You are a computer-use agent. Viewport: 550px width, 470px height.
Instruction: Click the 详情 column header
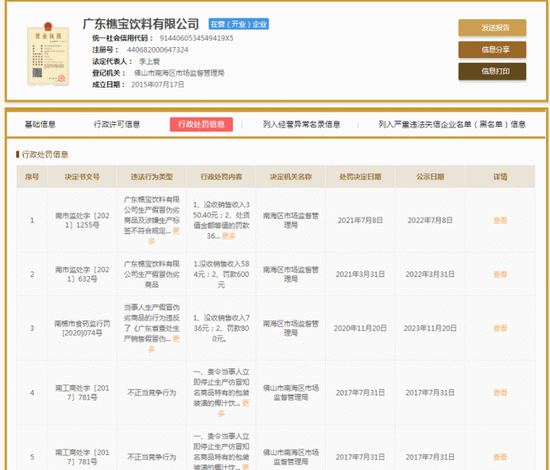point(500,176)
